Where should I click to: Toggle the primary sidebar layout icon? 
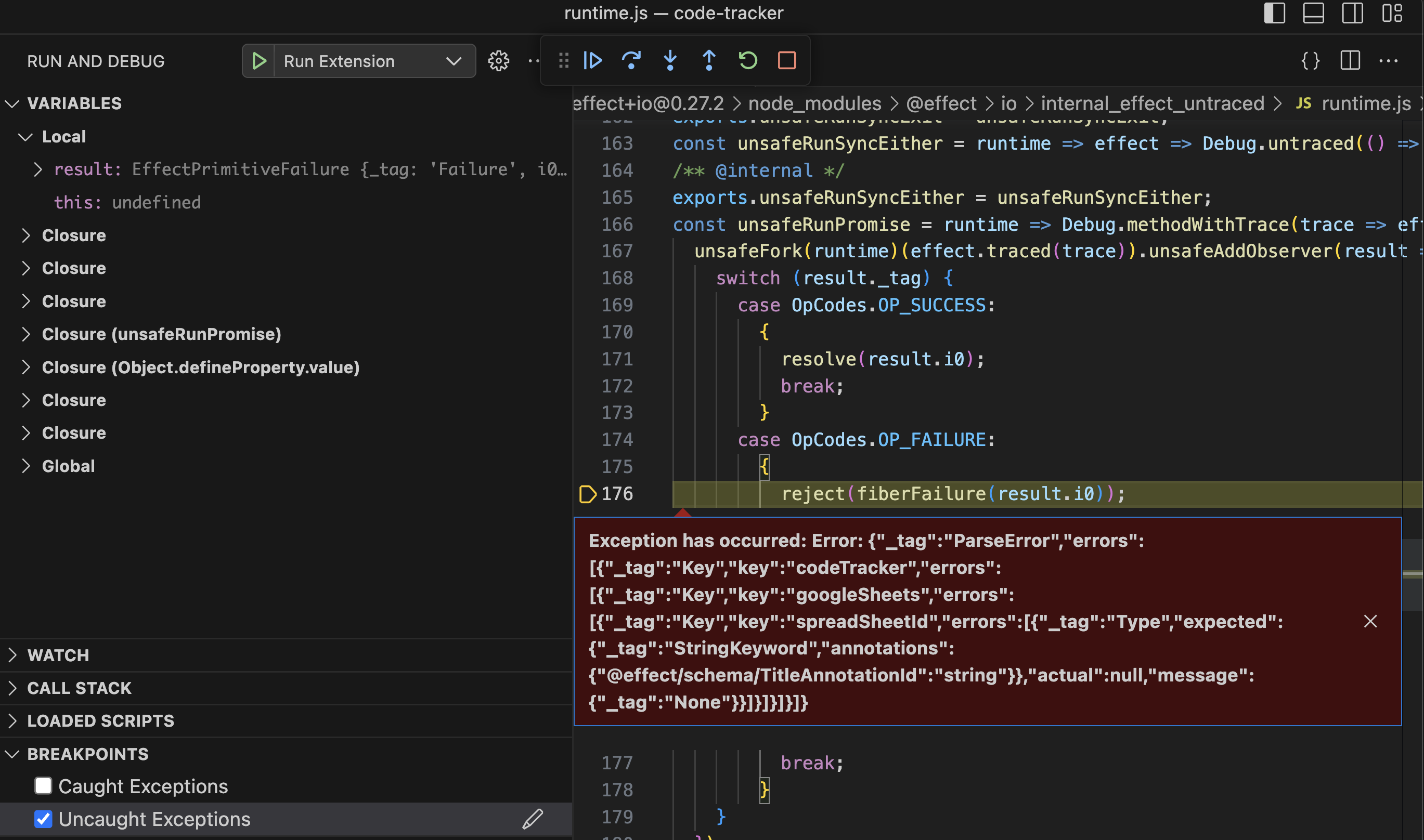click(x=1274, y=13)
